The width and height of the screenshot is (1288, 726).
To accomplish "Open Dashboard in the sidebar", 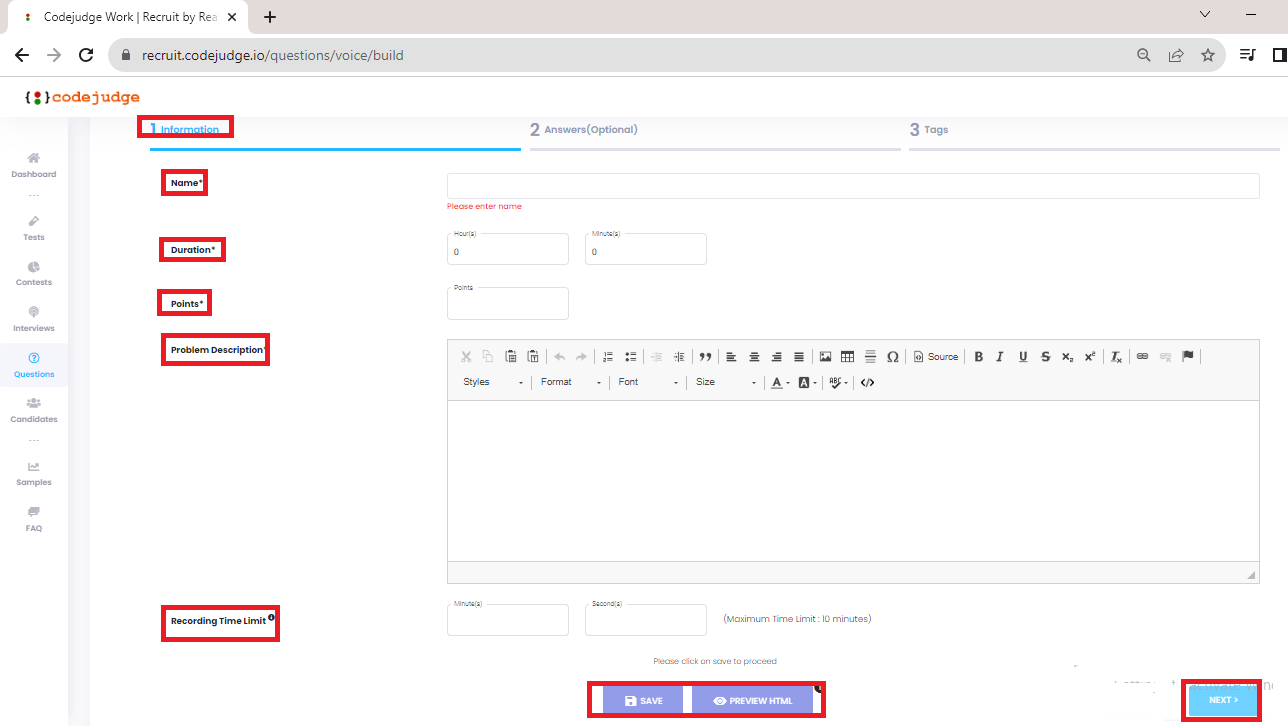I will point(34,165).
